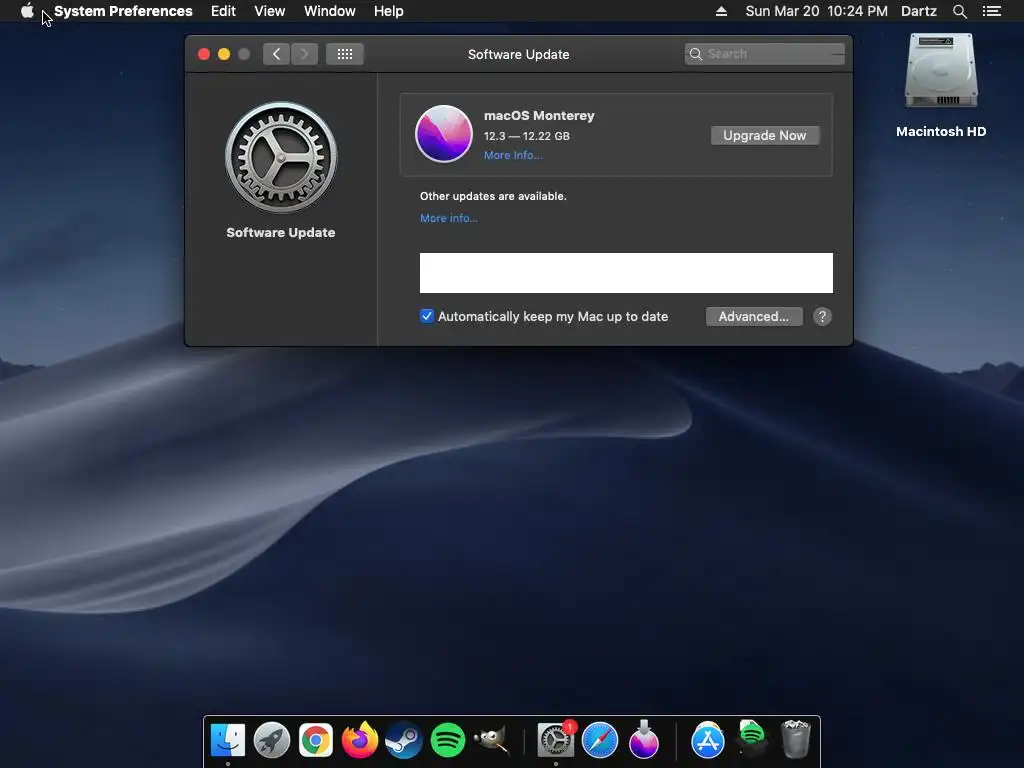Go back with the left chevron button
The width and height of the screenshot is (1024, 768).
[x=276, y=54]
